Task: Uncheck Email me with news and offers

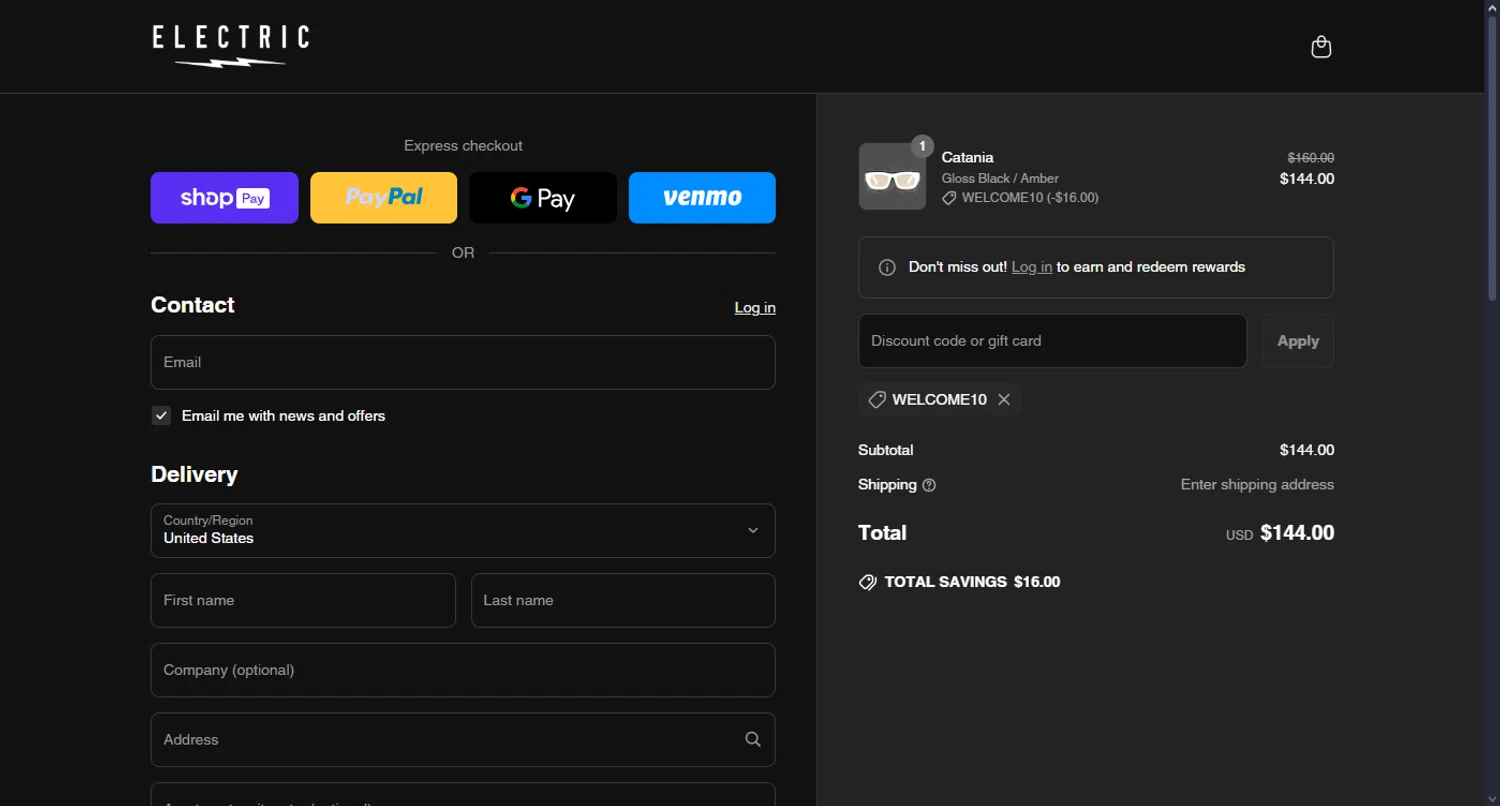Action: [161, 416]
